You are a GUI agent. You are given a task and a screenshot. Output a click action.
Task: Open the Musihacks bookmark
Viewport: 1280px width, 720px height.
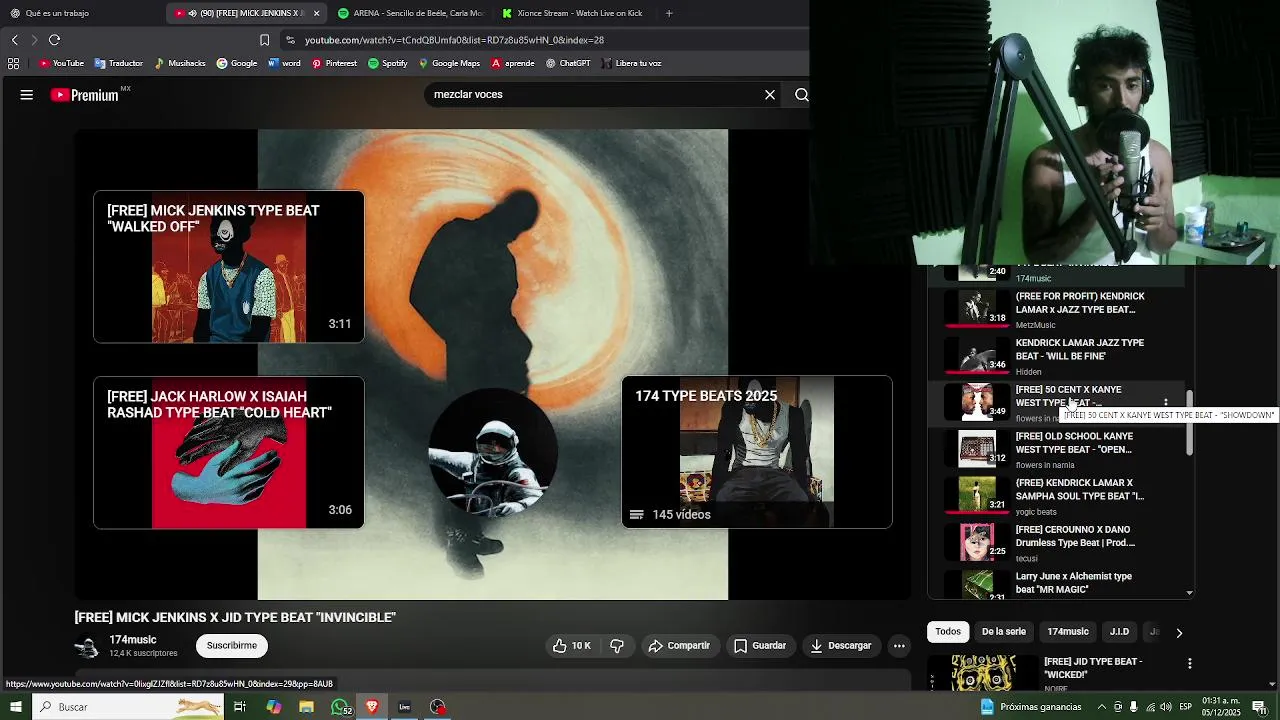coord(179,63)
